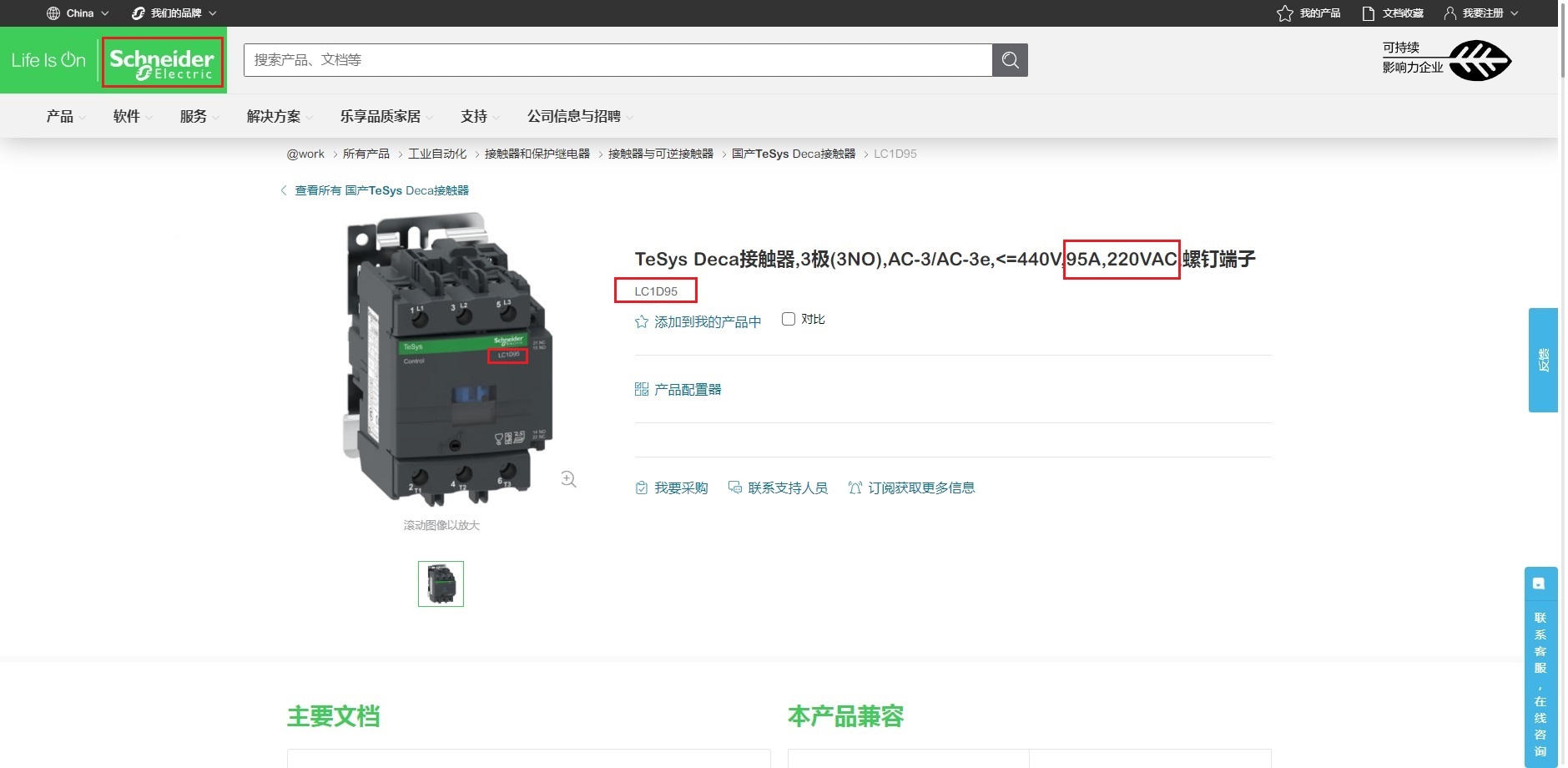The image size is (1568, 768).
Task: Expand the 我要注册 dropdown arrow
Action: pyautogui.click(x=1515, y=13)
